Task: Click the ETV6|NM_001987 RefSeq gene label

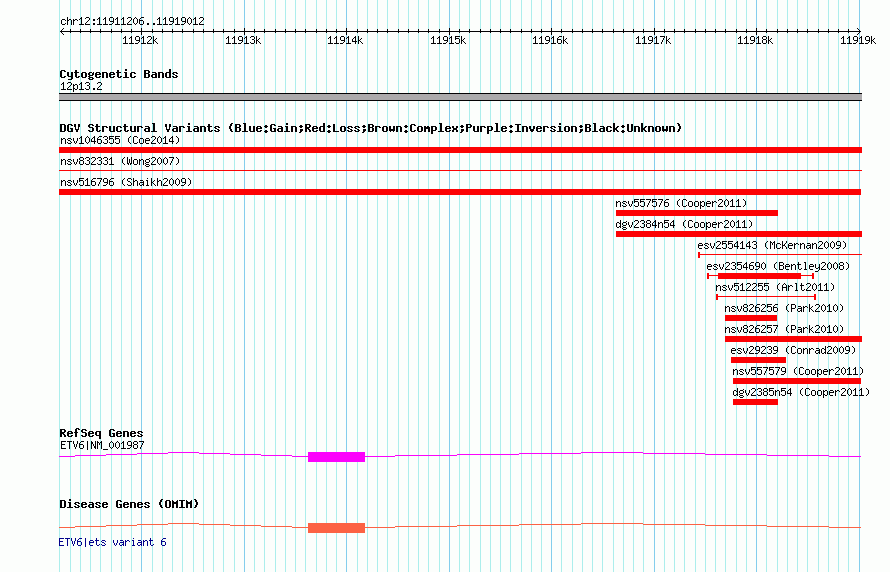Action: (x=102, y=445)
